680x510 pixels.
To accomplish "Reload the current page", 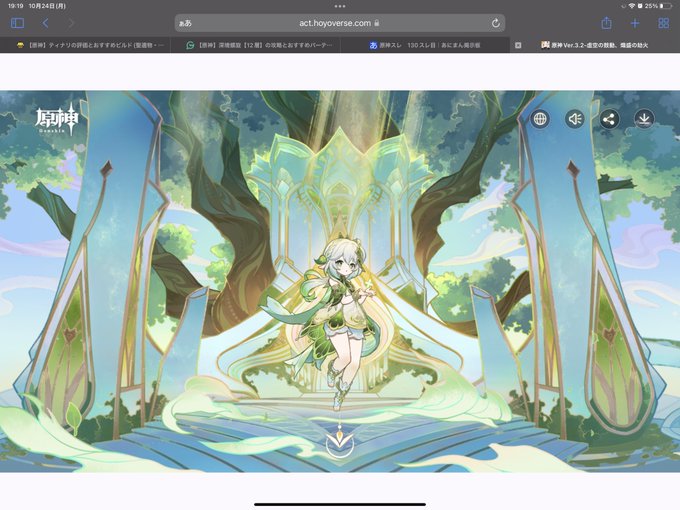I will click(x=496, y=23).
